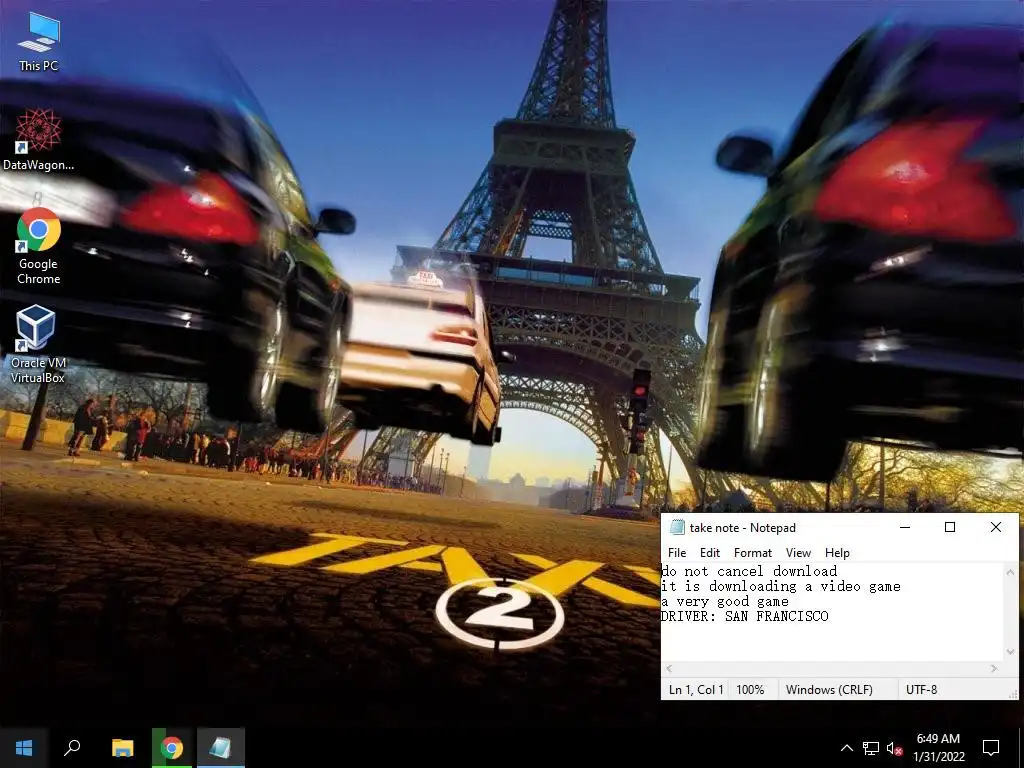Click line 'a very good game'
This screenshot has width=1024, height=768.
[726, 601]
